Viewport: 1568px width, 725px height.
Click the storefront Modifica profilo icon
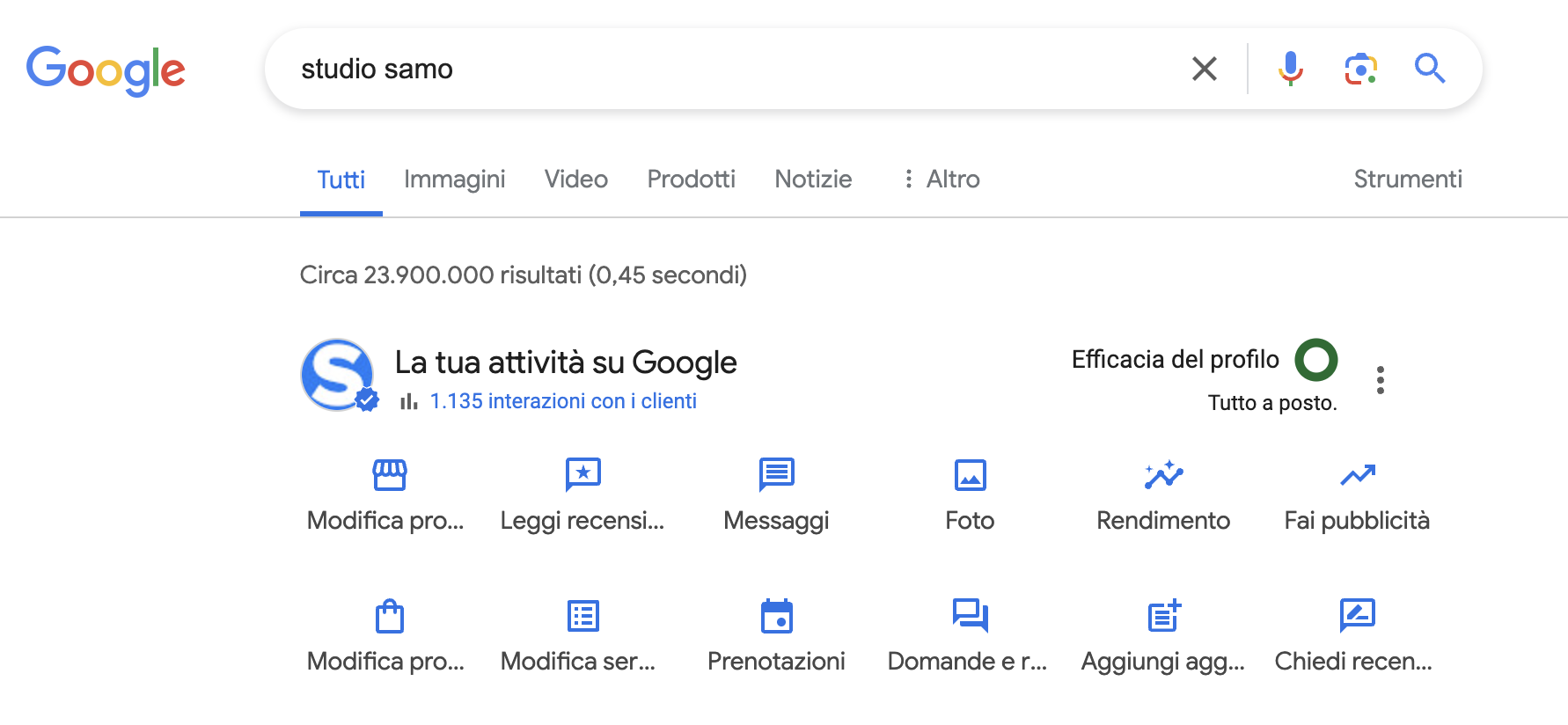tap(389, 474)
